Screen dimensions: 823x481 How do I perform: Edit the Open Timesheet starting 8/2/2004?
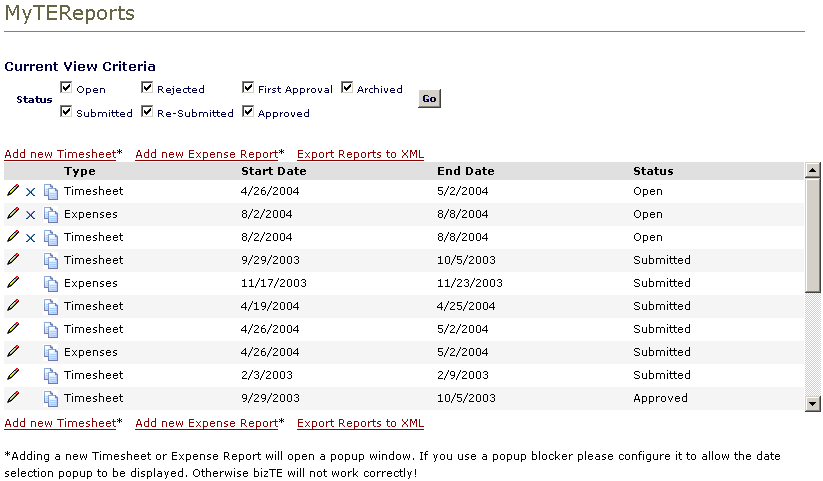pos(13,237)
